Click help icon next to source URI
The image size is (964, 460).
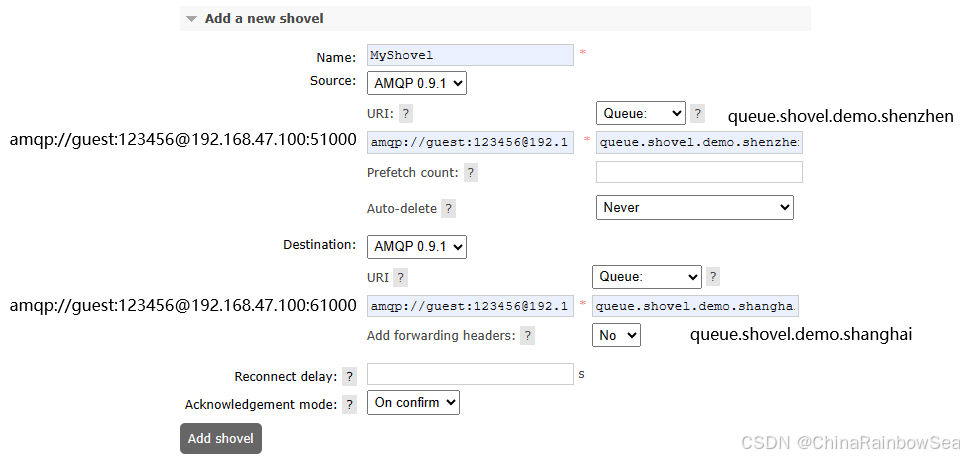pos(406,114)
